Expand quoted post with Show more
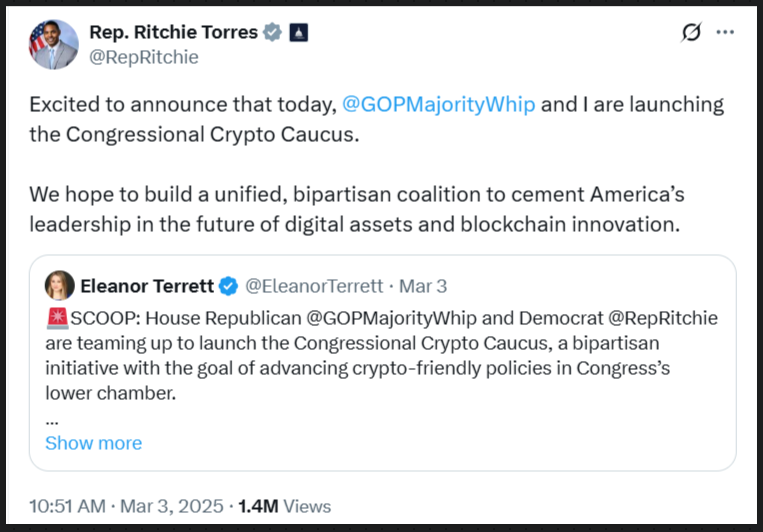Screen dimensions: 763x532 tap(93, 443)
